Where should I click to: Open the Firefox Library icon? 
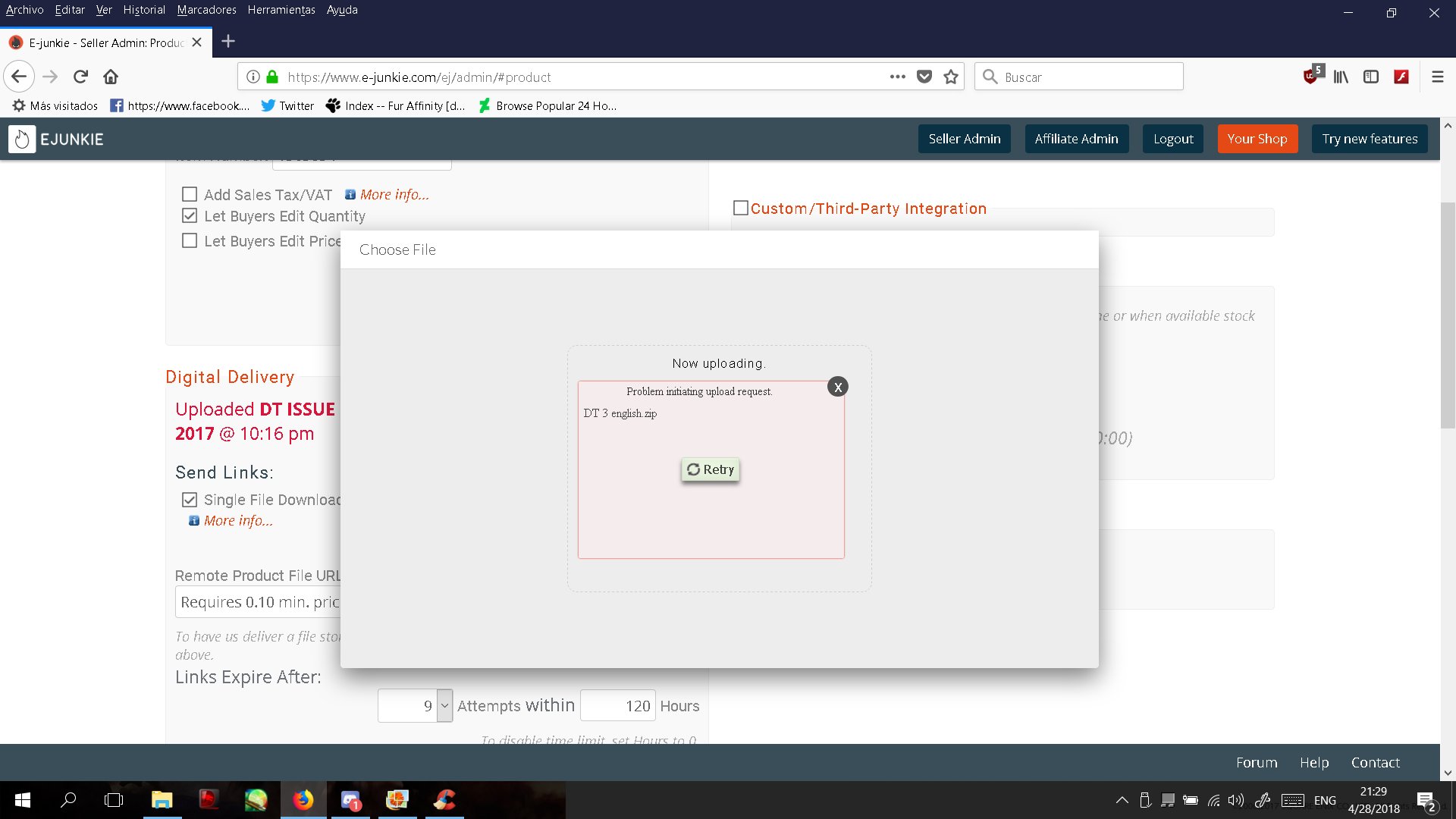tap(1341, 77)
